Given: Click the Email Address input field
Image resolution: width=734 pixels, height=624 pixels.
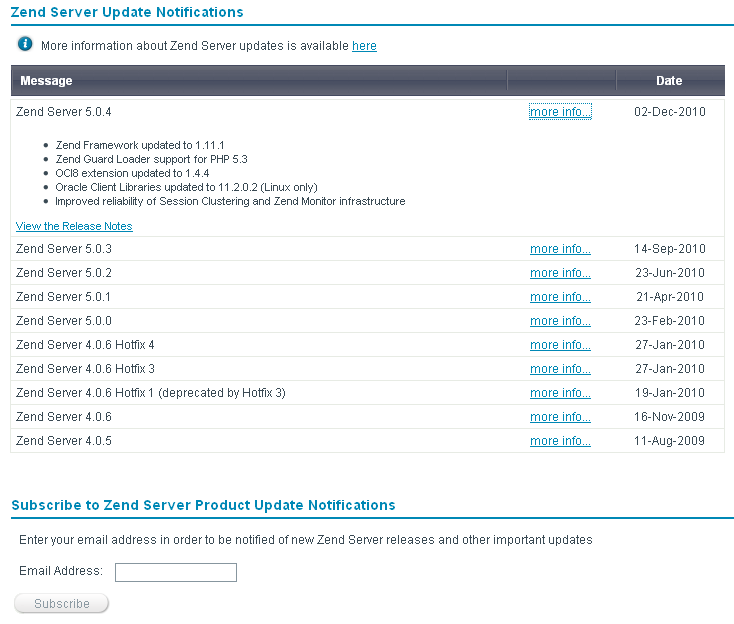Looking at the screenshot, I should (176, 572).
